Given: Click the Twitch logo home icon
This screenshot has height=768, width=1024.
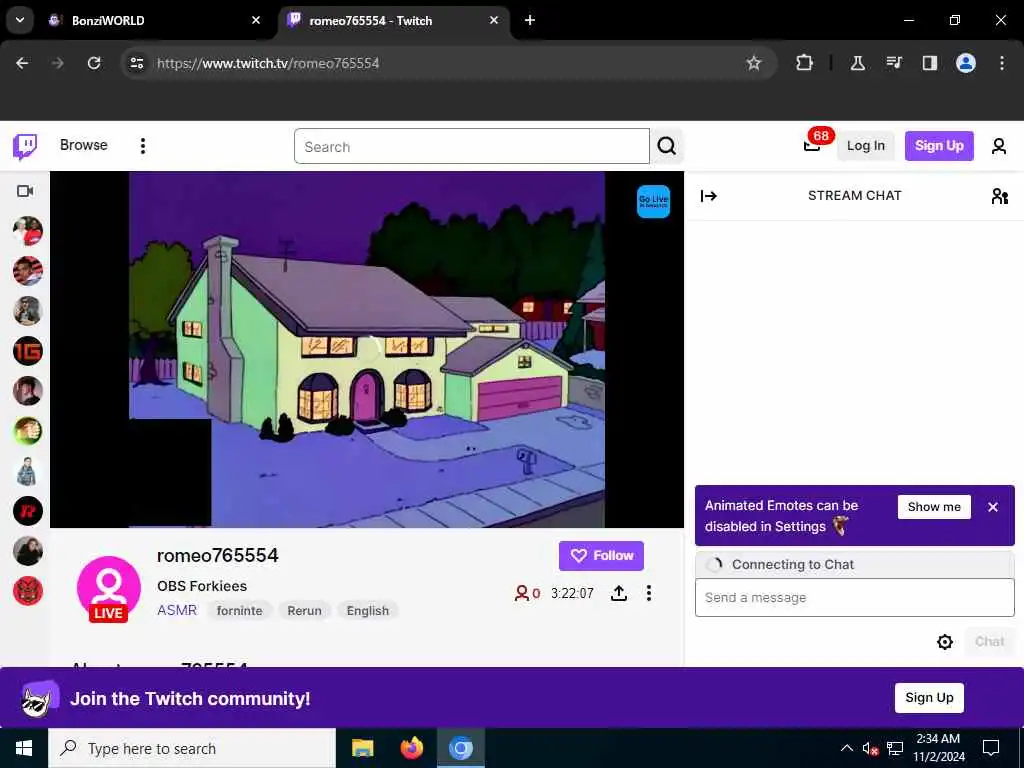Looking at the screenshot, I should pyautogui.click(x=25, y=146).
